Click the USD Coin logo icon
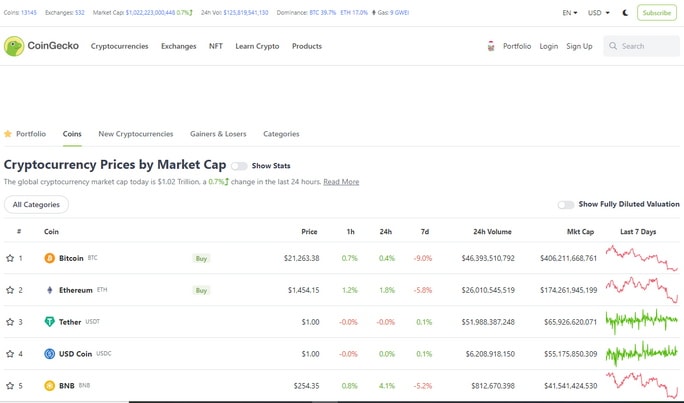This screenshot has width=684, height=403. tap(50, 354)
